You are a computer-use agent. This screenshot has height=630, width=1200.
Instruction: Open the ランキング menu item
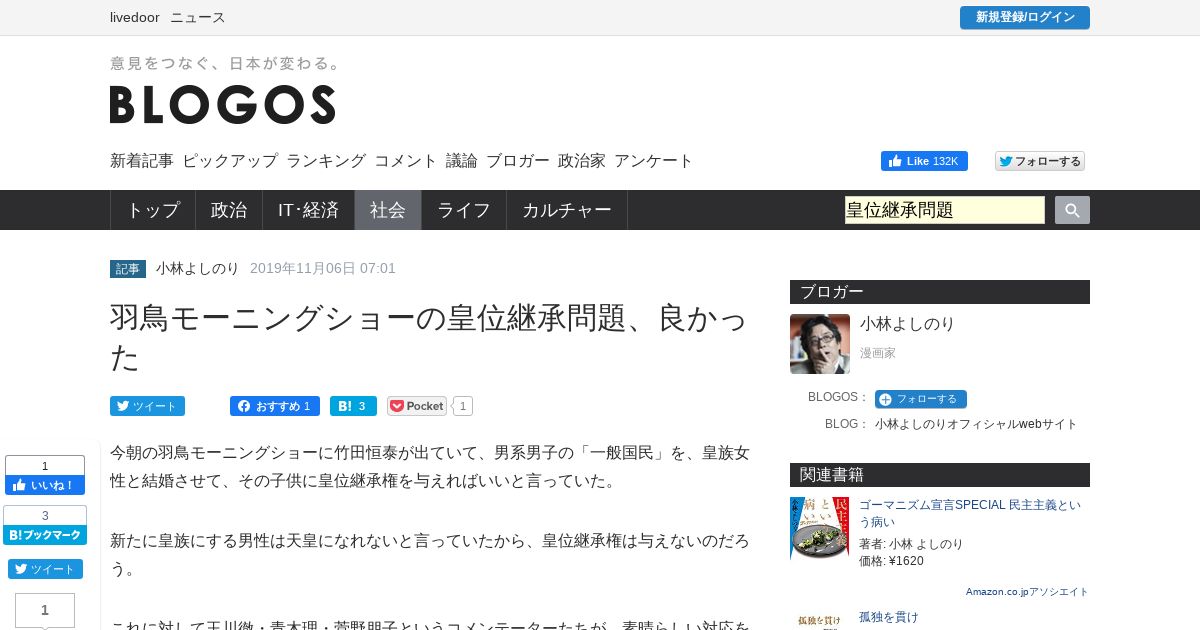[x=326, y=161]
